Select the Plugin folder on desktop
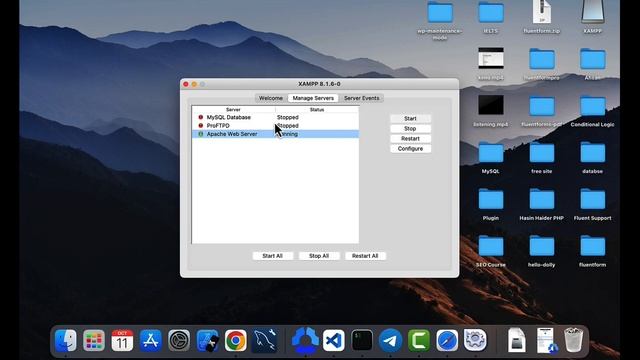640x360 pixels. (x=491, y=200)
